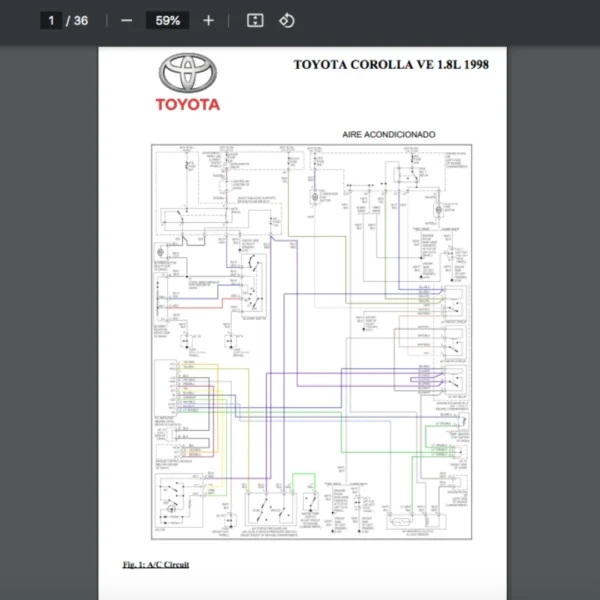Click the fit to page icon
600x600 pixels.
pos(255,21)
